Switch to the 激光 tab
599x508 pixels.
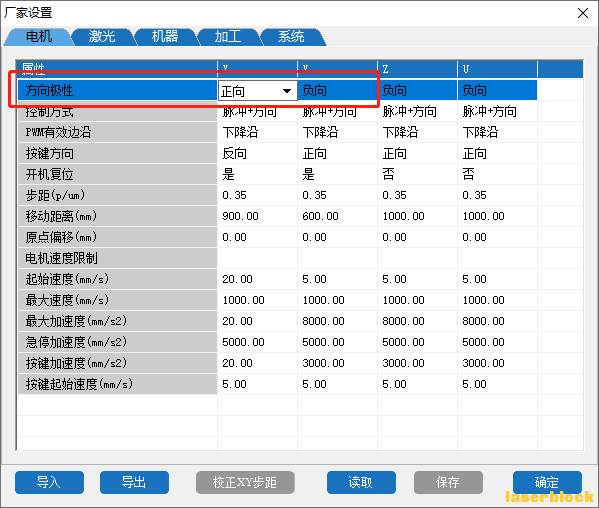(x=102, y=37)
